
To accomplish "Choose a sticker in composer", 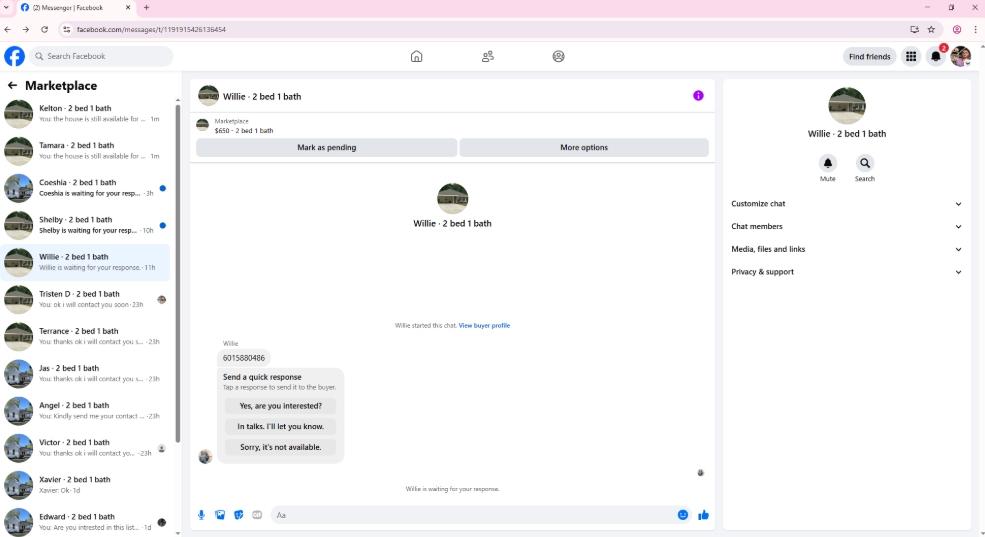I will pyautogui.click(x=239, y=515).
